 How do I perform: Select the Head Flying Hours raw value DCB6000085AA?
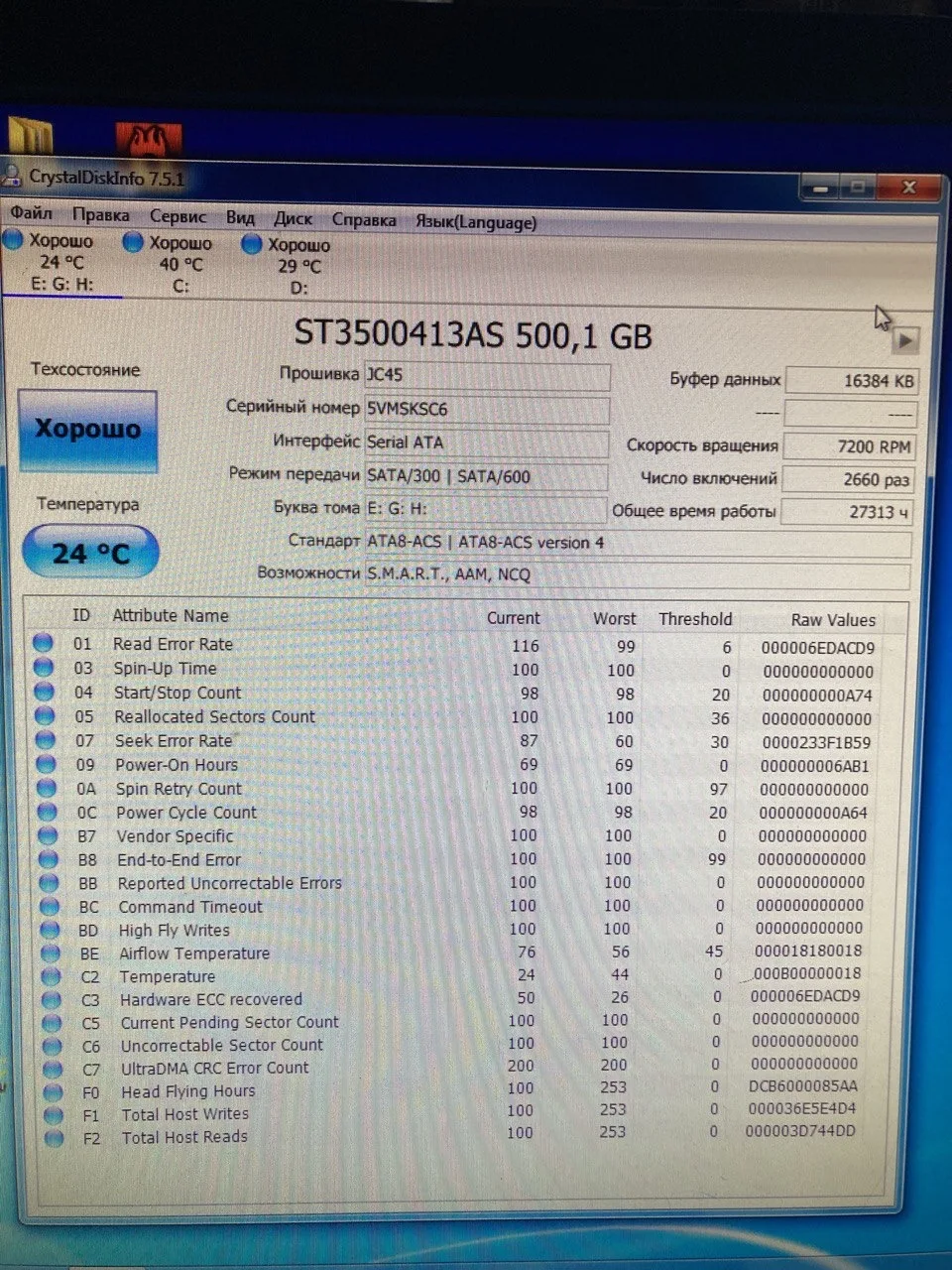803,1086
